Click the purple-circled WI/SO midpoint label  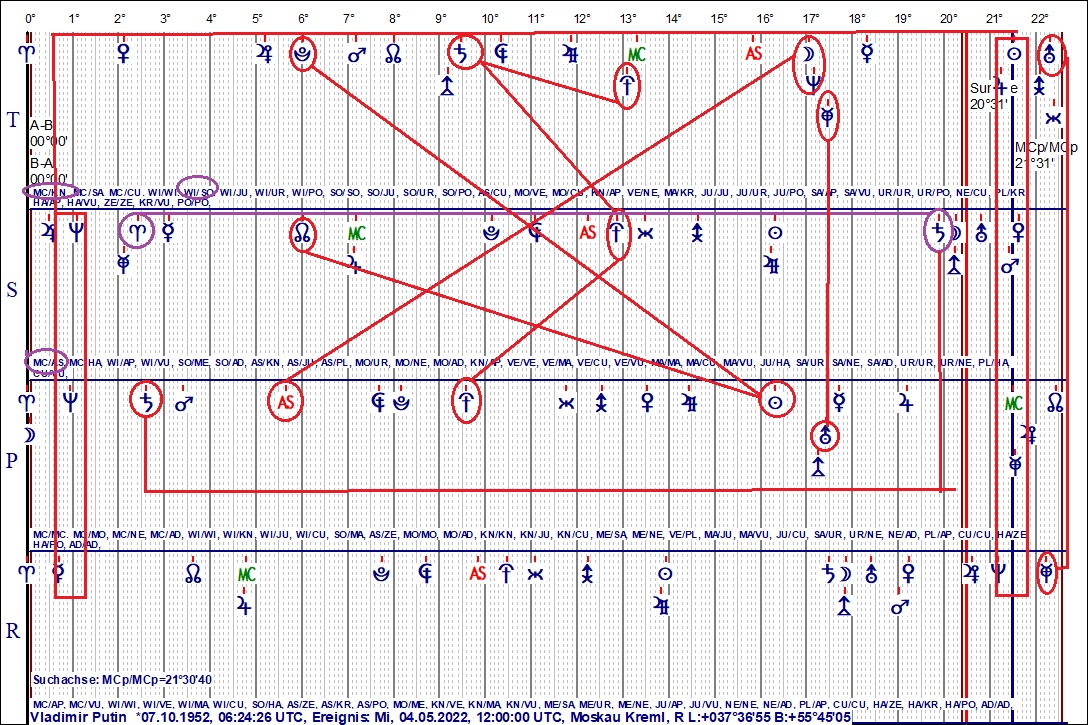(197, 190)
